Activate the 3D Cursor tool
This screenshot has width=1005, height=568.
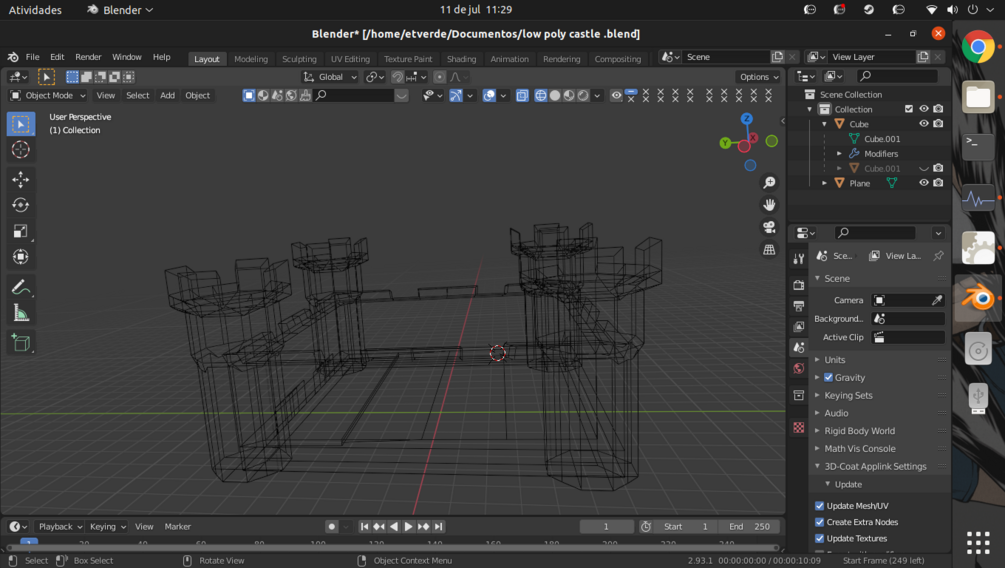[21, 149]
